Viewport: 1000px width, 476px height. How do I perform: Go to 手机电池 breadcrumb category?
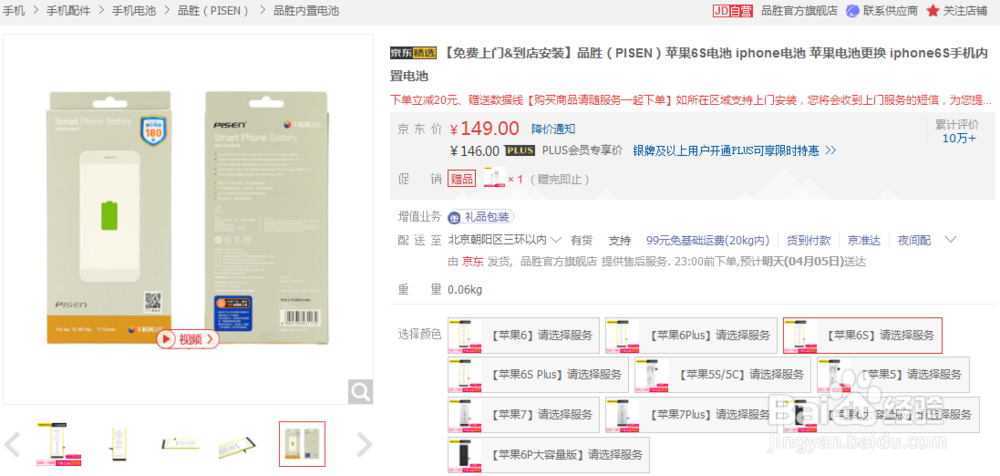point(134,11)
